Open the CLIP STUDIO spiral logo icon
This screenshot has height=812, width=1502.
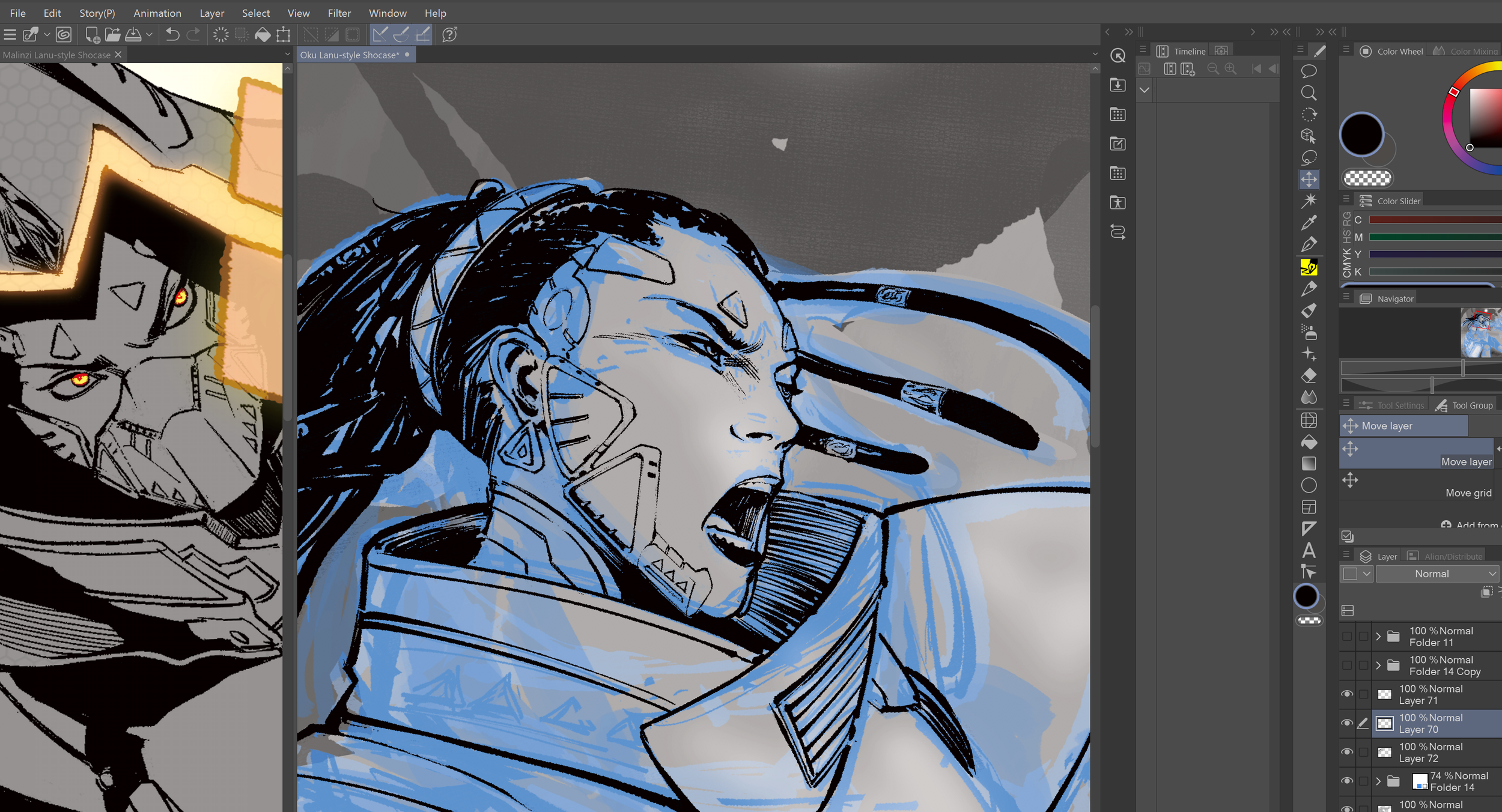coord(64,35)
